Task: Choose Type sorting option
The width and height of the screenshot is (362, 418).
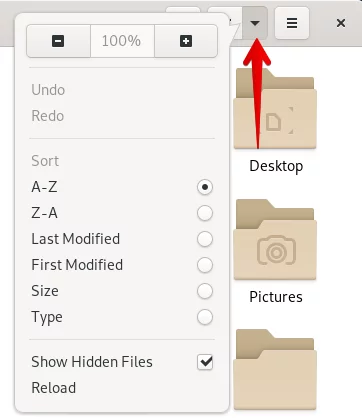Action: coord(122,317)
